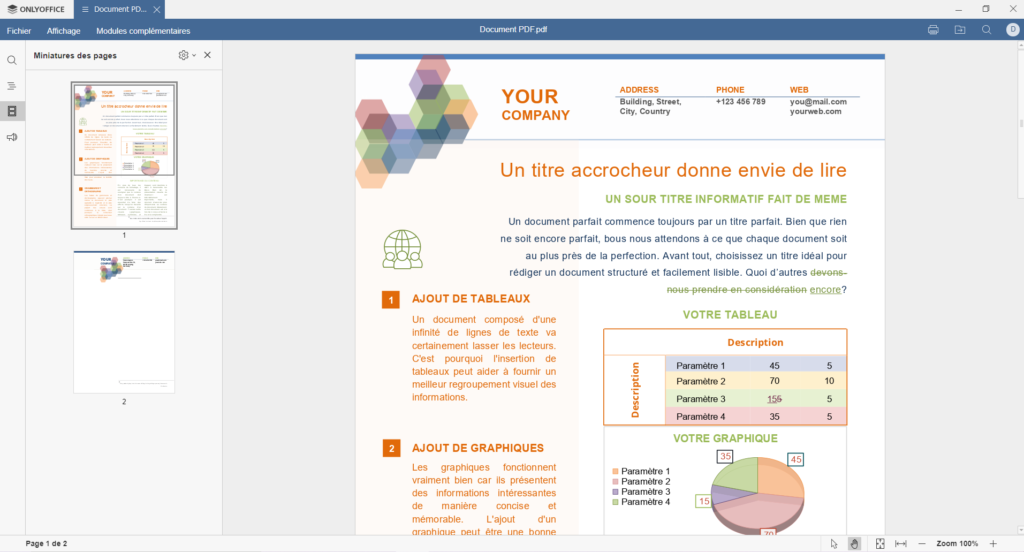Screen dimensions: 1024x552
Task: Open the Modules complémentaires menu
Action: 143,31
